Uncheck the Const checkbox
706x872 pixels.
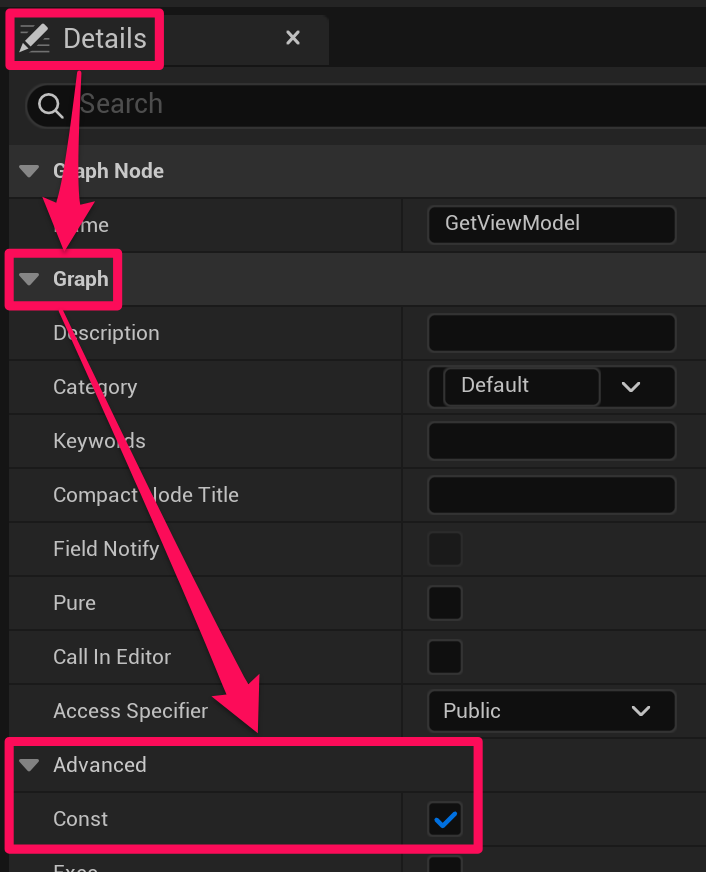445,820
